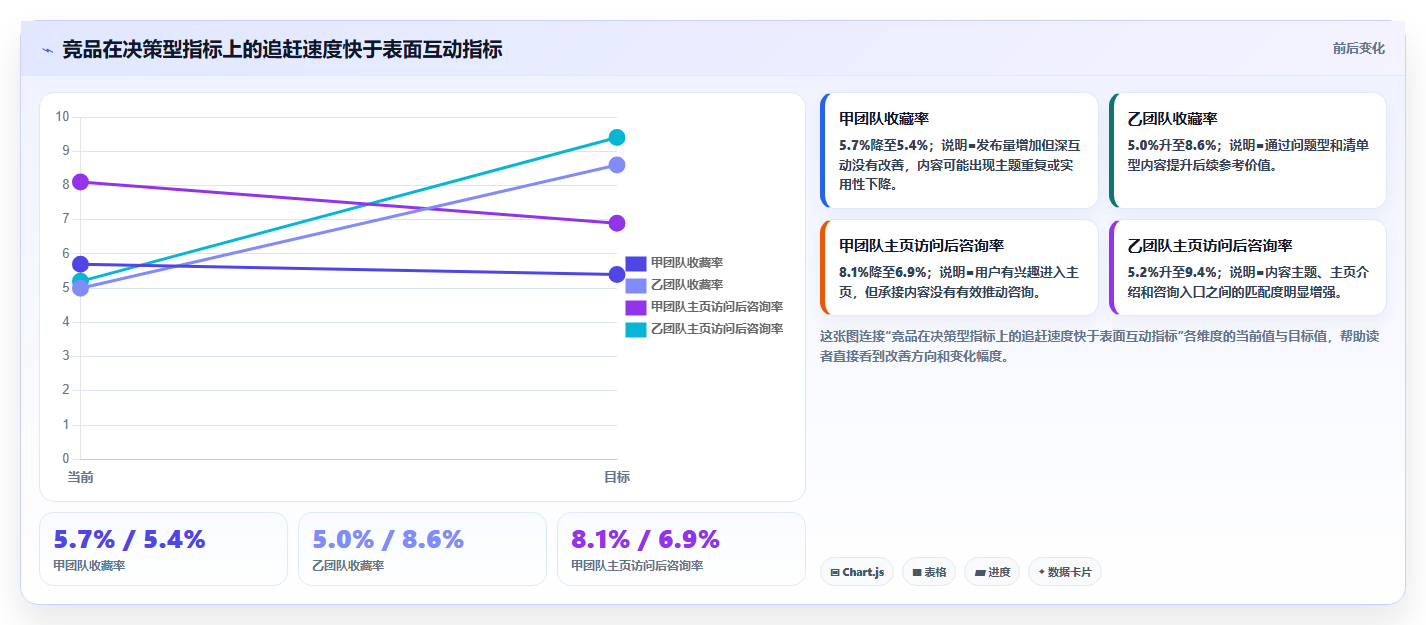
Task: Click 乙团队收藏率 data point at 目标
Action: pos(617,165)
